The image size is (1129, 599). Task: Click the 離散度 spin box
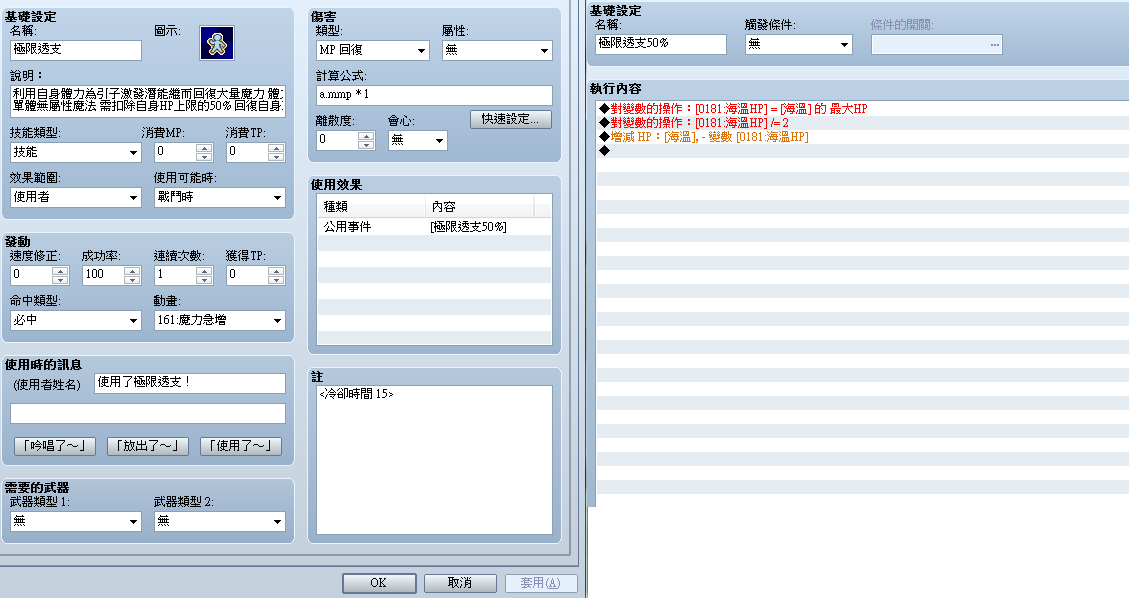tap(346, 140)
